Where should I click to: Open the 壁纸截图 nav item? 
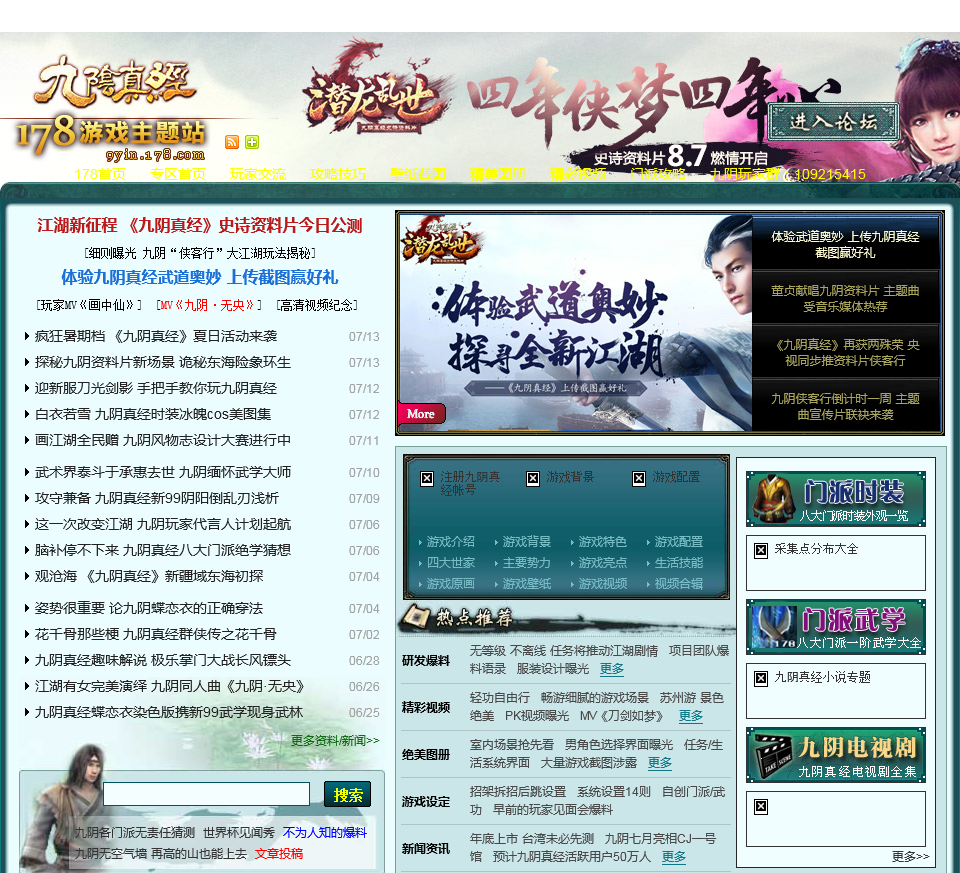pyautogui.click(x=418, y=174)
